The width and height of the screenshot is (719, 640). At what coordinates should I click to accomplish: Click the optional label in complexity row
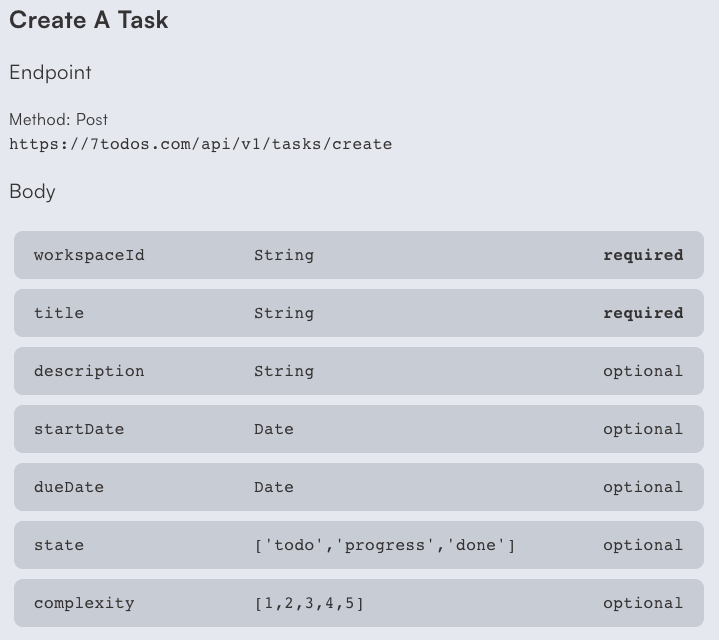[643, 603]
